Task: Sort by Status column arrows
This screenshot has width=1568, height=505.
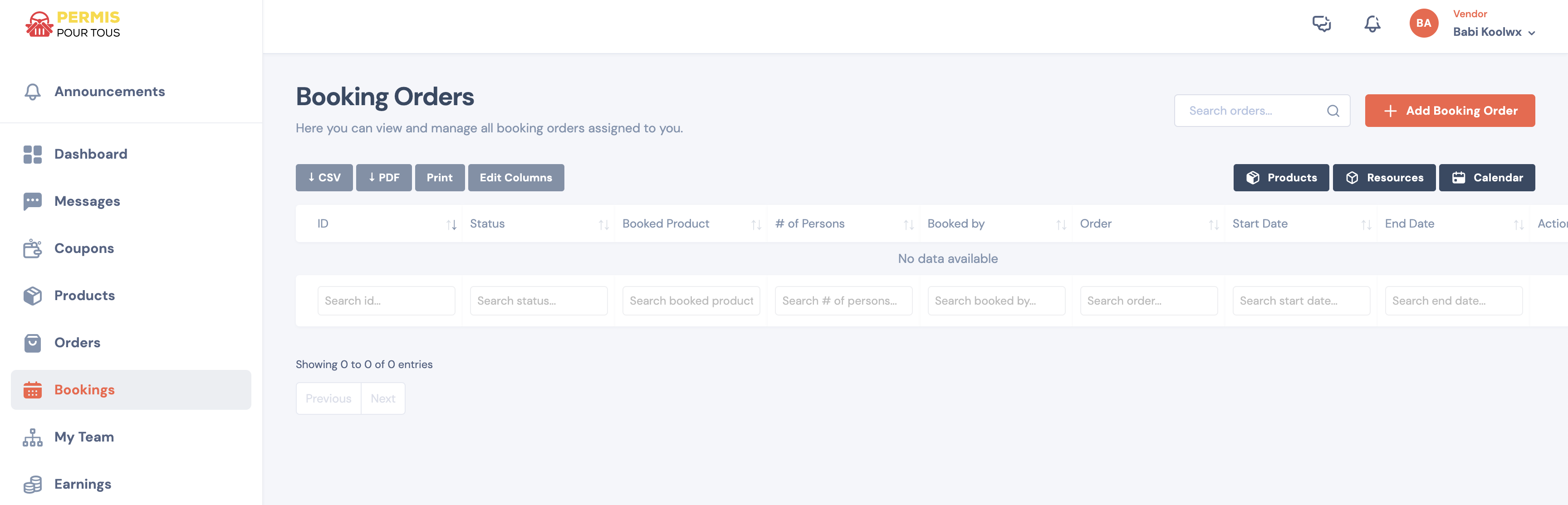Action: point(603,224)
